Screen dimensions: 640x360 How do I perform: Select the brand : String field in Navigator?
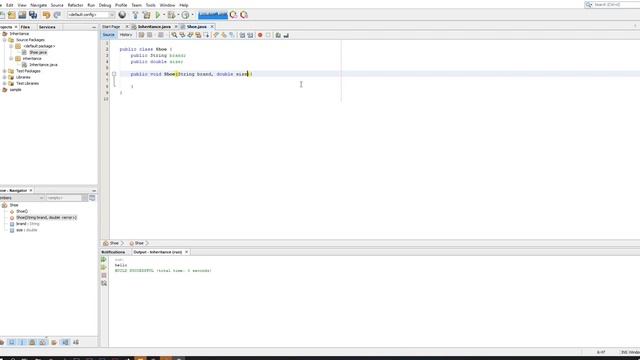pos(28,224)
